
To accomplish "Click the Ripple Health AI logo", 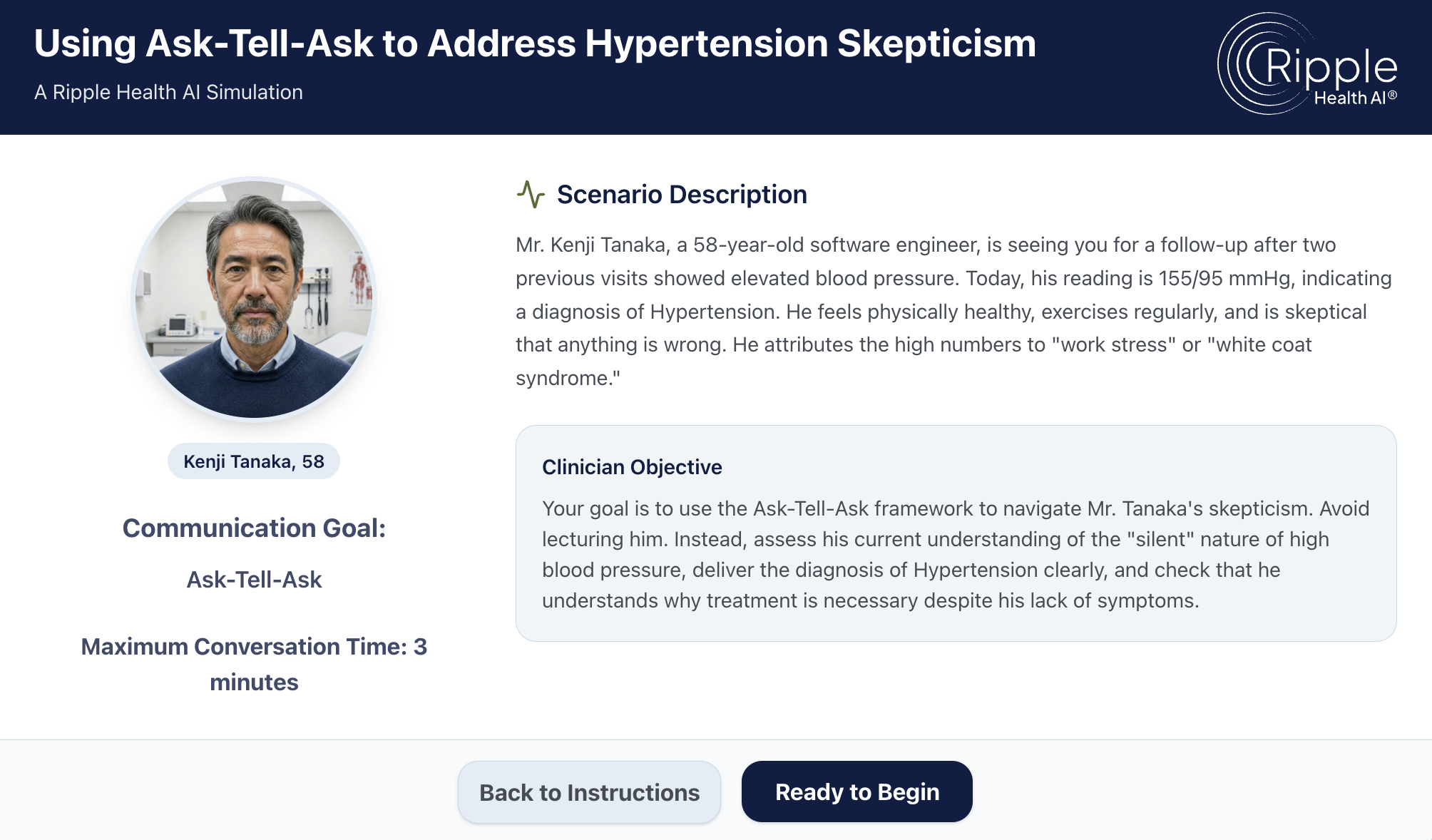I will coord(1307,64).
